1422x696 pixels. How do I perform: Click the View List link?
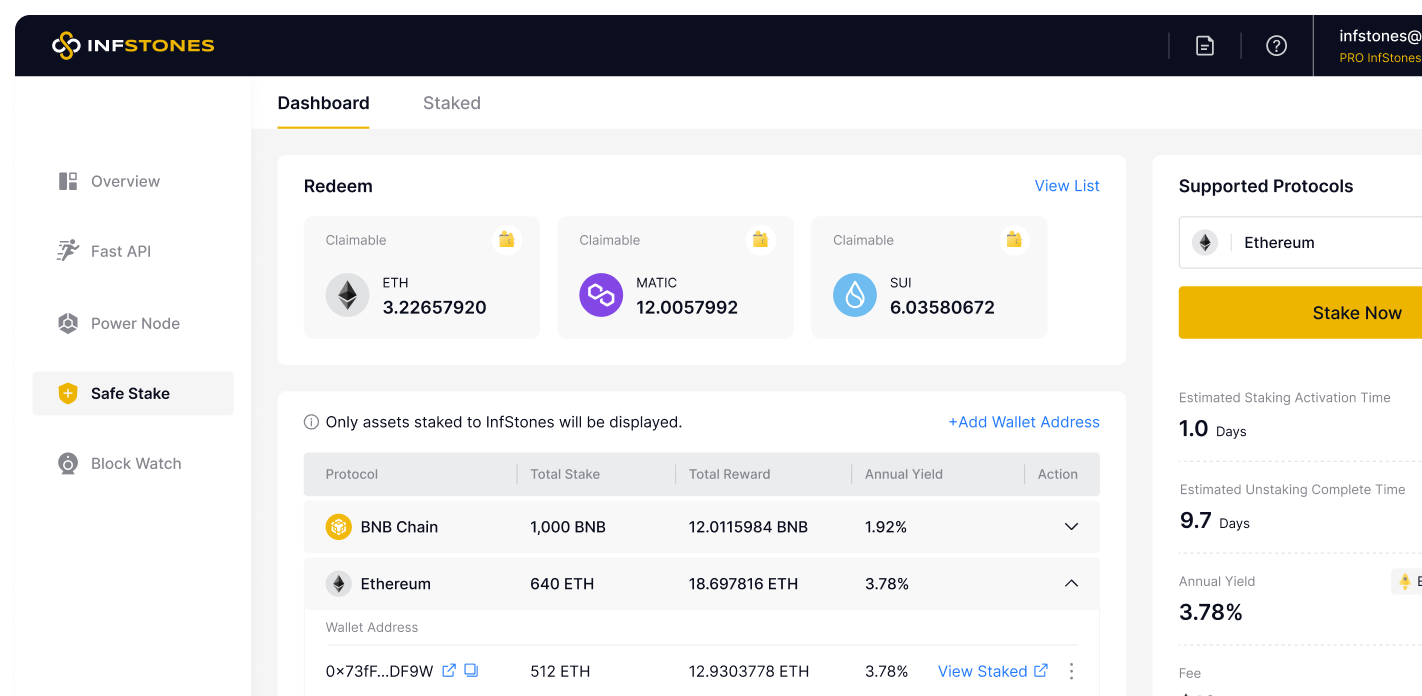click(x=1067, y=186)
